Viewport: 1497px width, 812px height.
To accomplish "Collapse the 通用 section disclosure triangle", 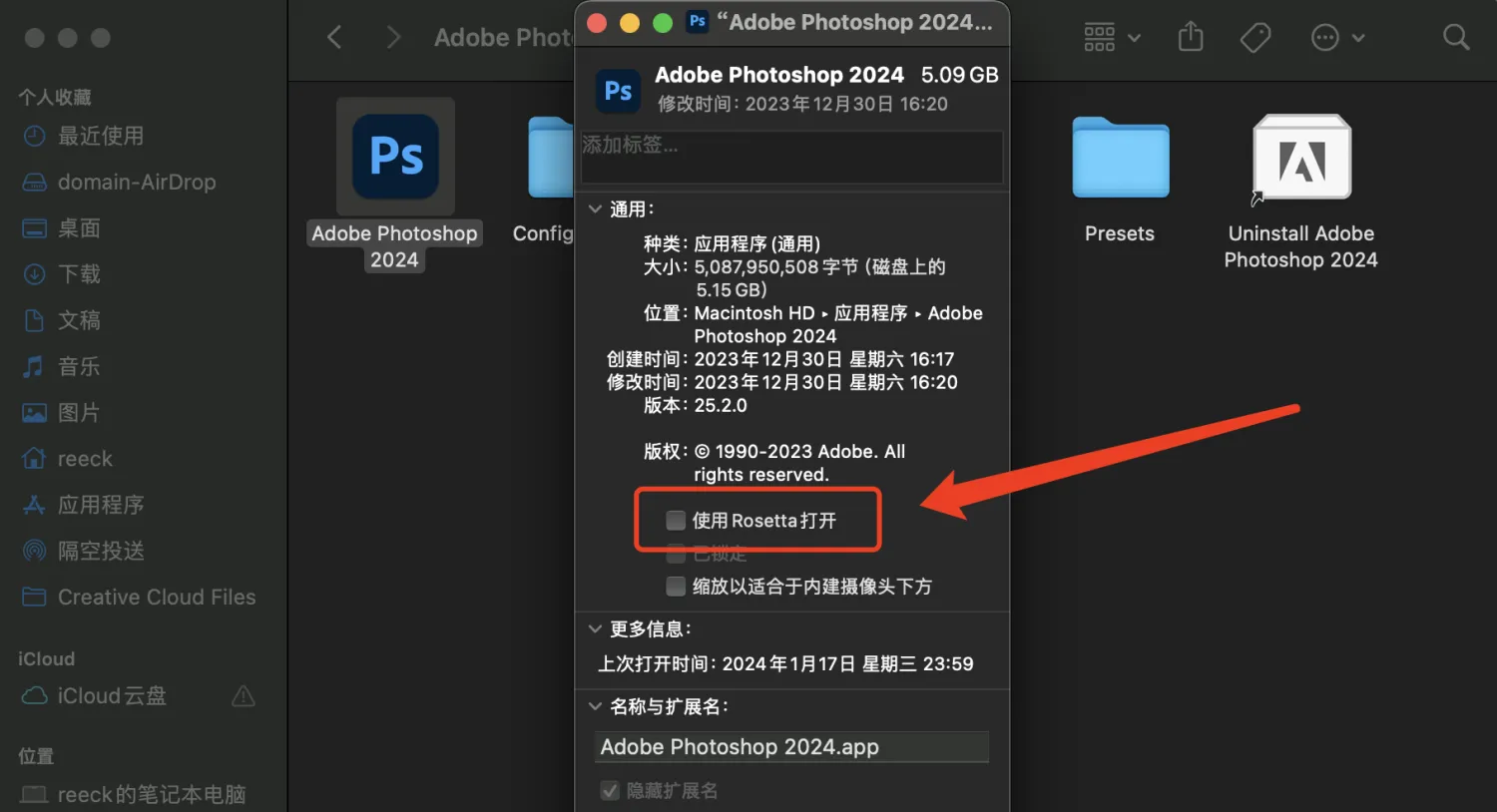I will (595, 208).
